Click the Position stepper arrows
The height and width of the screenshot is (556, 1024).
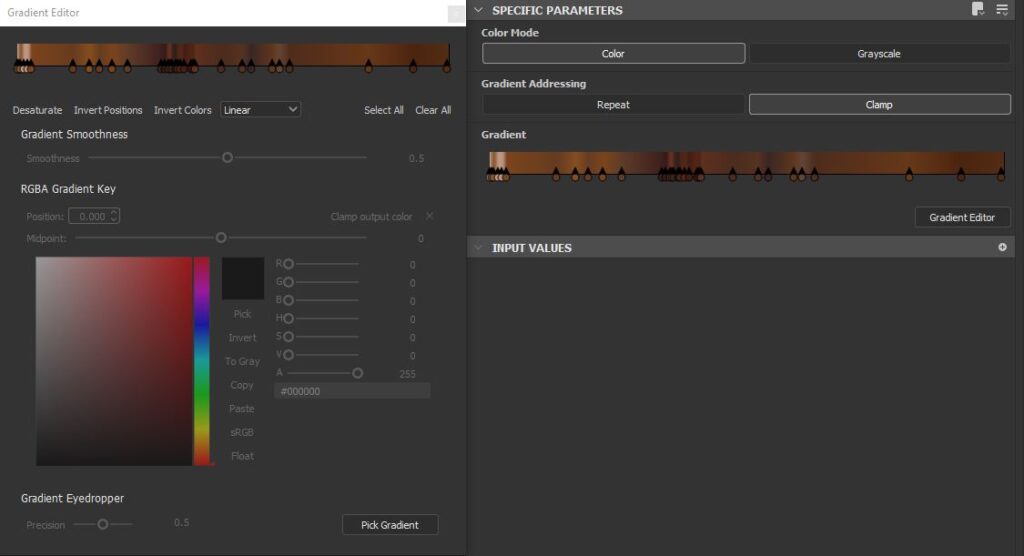pos(114,216)
